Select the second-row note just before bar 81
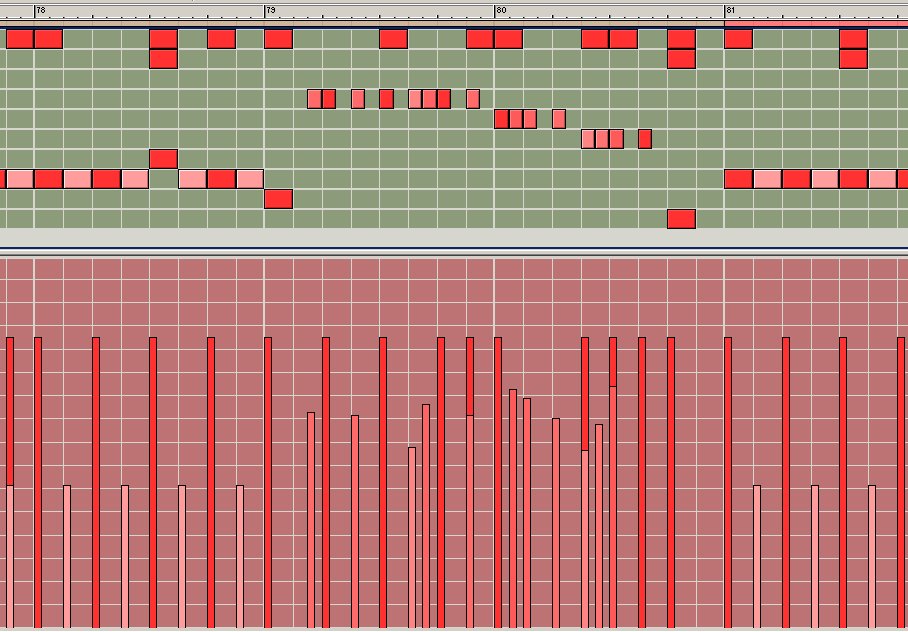 (681, 58)
